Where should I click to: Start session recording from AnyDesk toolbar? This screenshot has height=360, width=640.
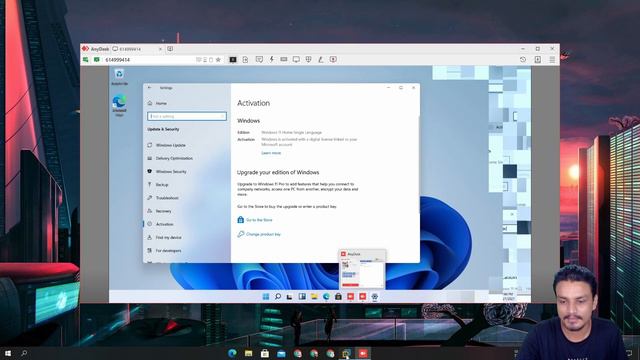tap(333, 60)
